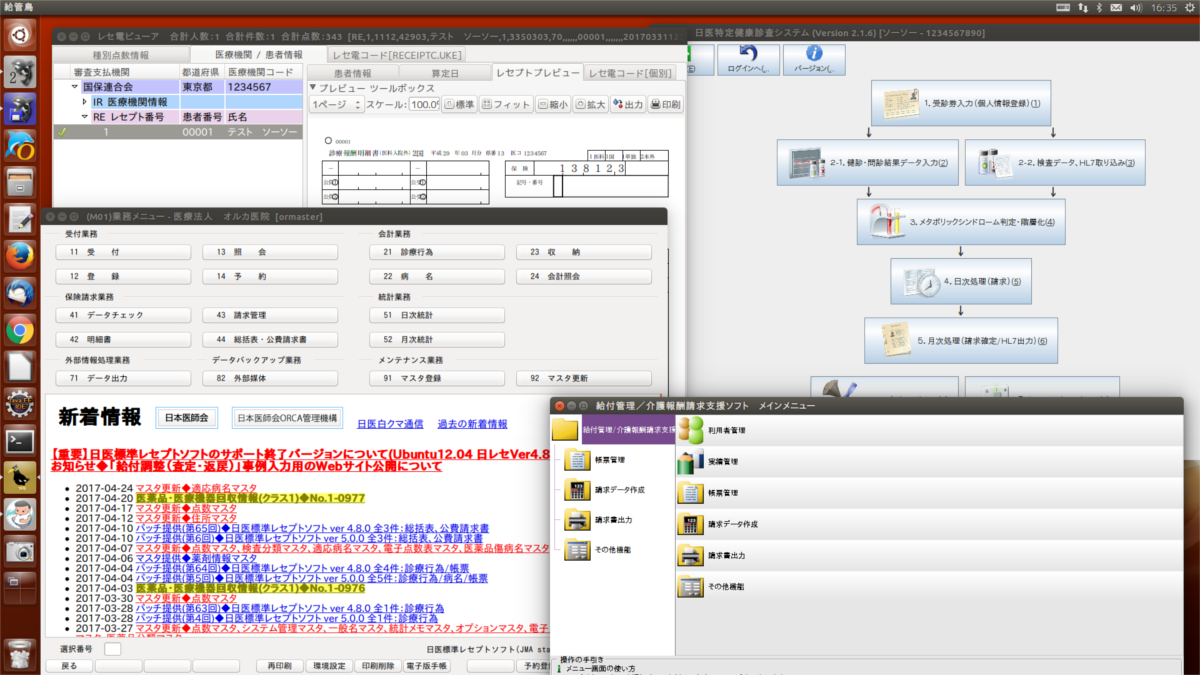
Task: Click the 出力 output button in preview toolbox
Action: pyautogui.click(x=628, y=104)
